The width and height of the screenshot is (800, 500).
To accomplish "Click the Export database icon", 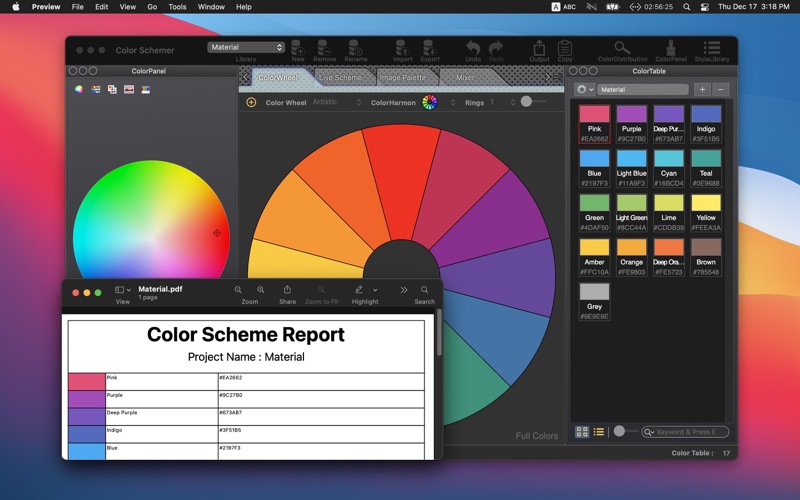I will pyautogui.click(x=430, y=48).
